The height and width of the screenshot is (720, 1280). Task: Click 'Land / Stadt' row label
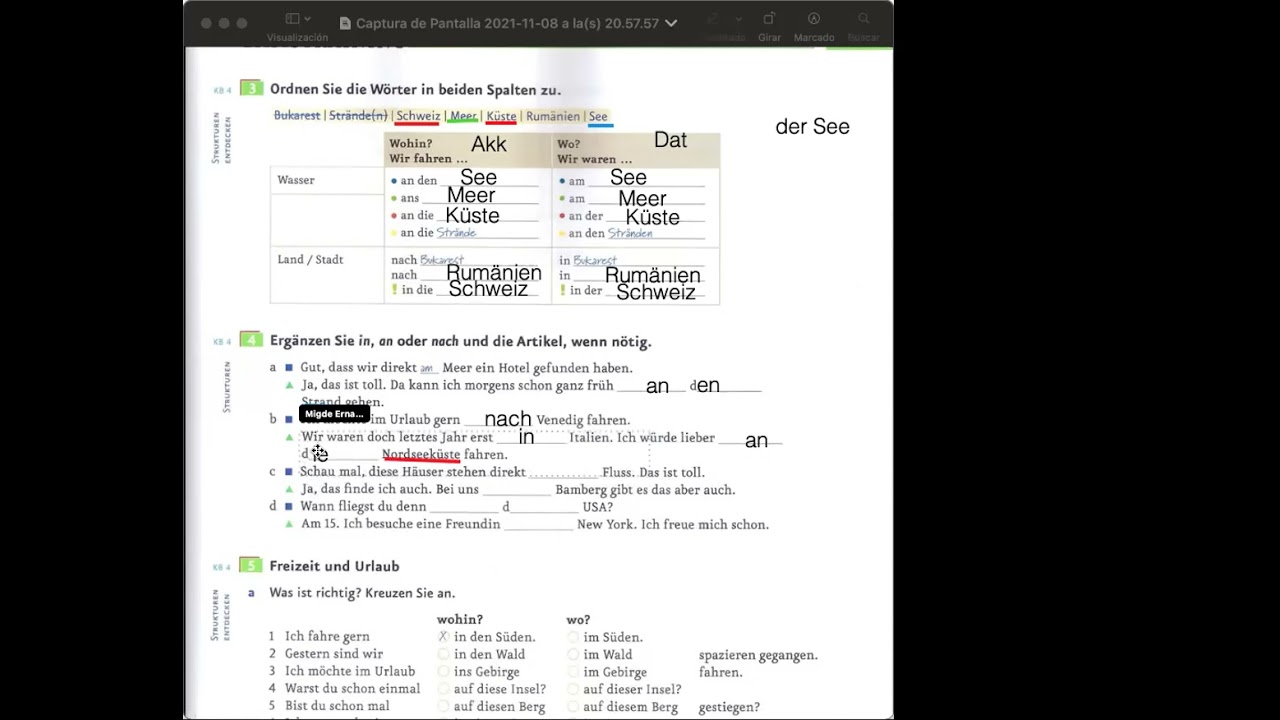310,259
